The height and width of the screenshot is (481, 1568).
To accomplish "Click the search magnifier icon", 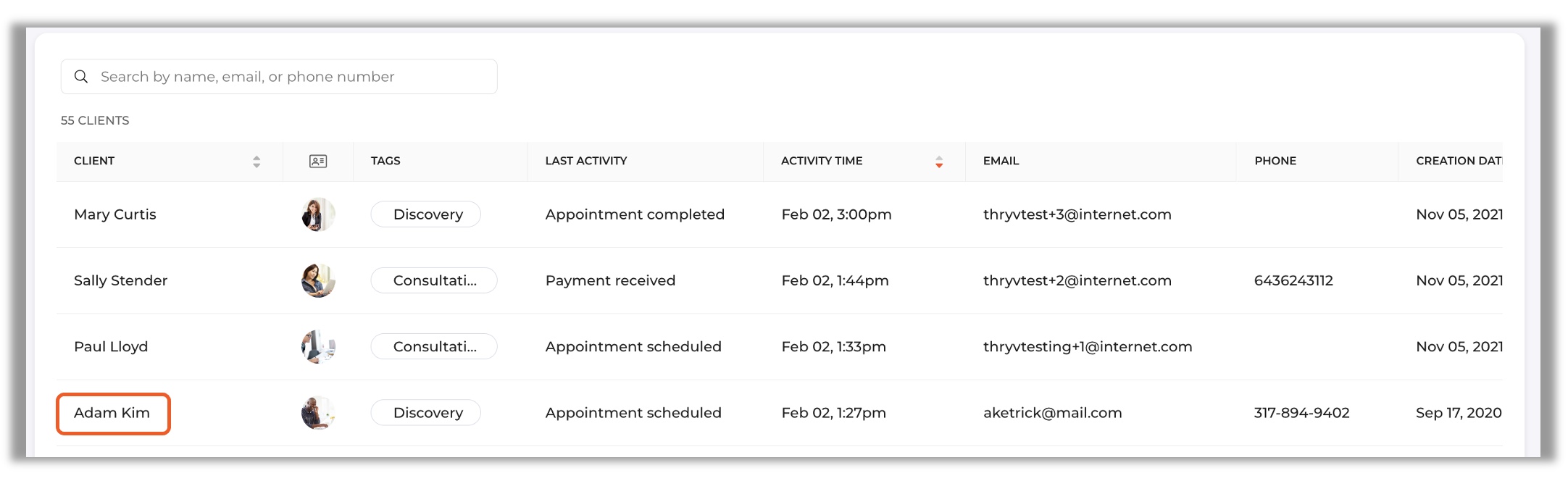I will (x=81, y=77).
